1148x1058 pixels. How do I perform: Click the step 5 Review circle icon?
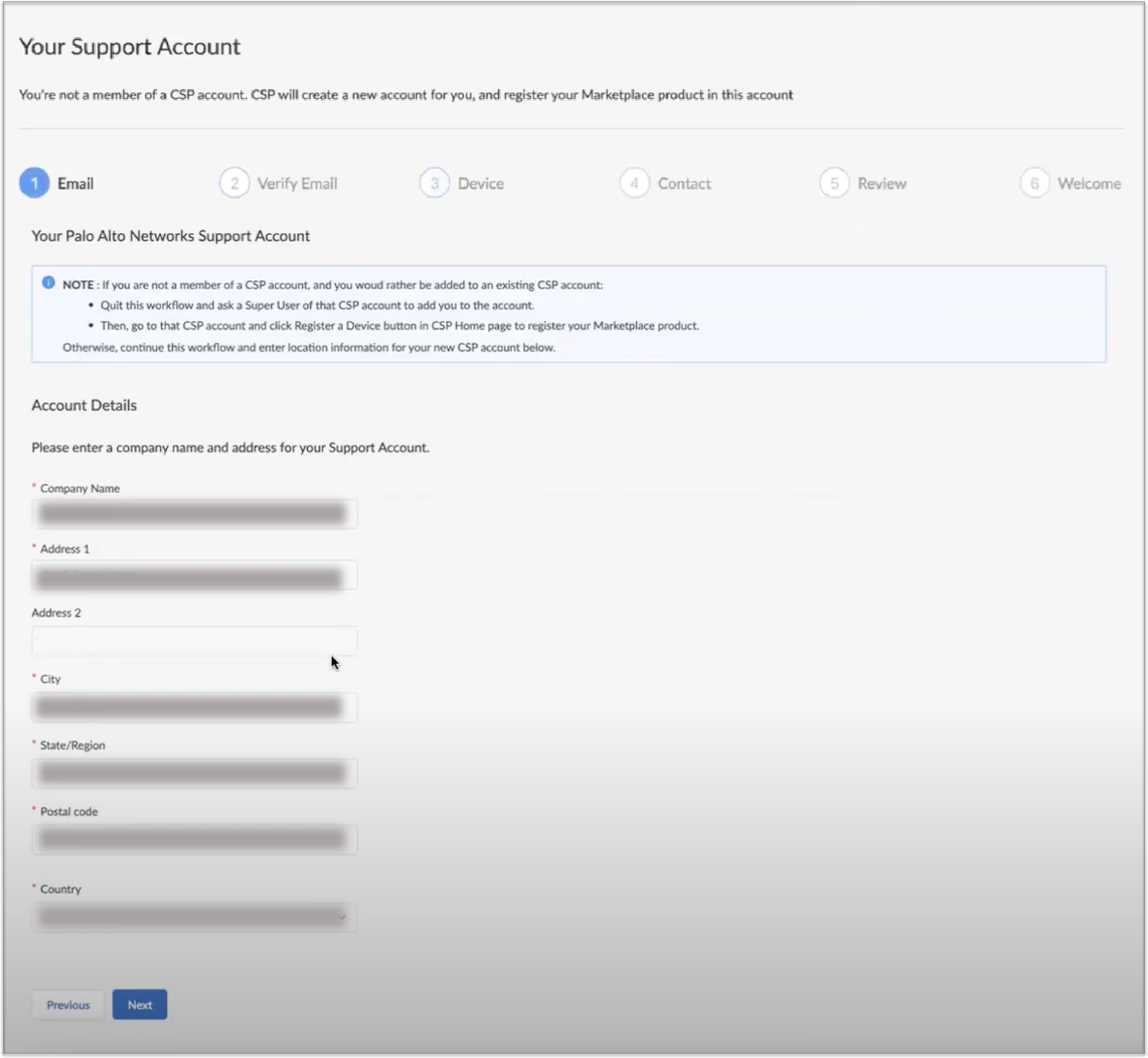pyautogui.click(x=834, y=183)
